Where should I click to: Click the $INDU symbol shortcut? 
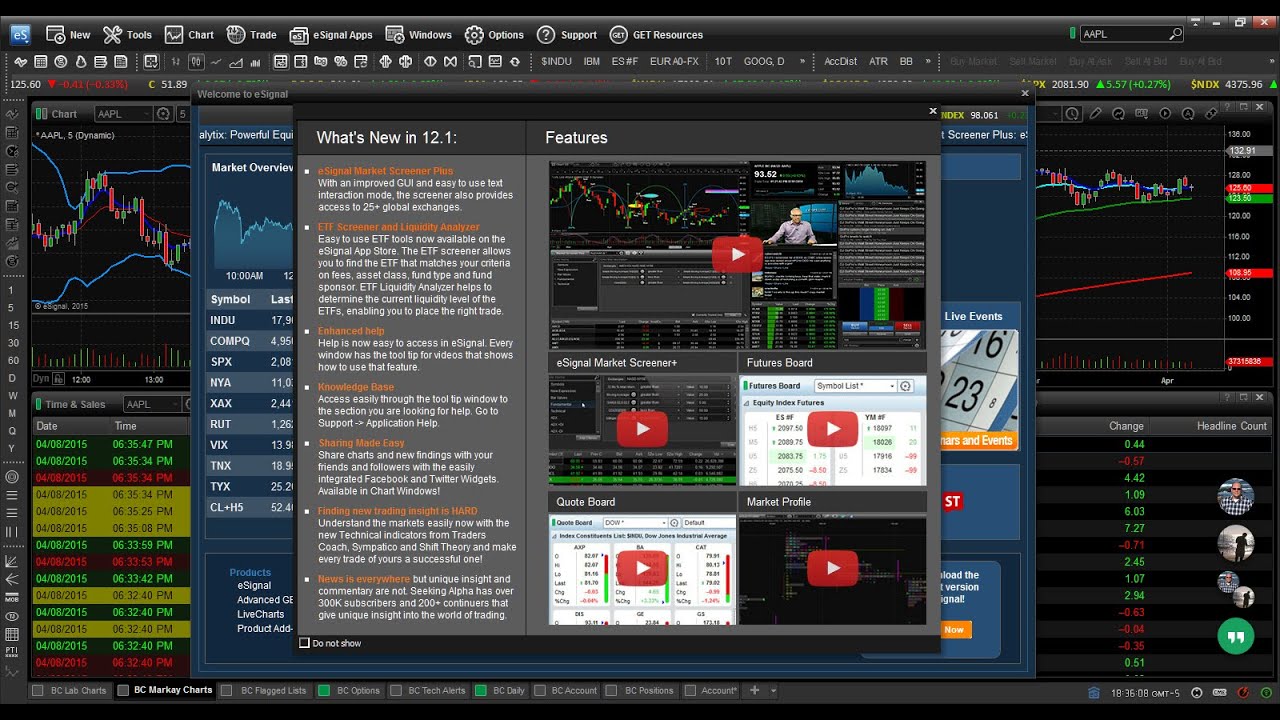[x=556, y=62]
